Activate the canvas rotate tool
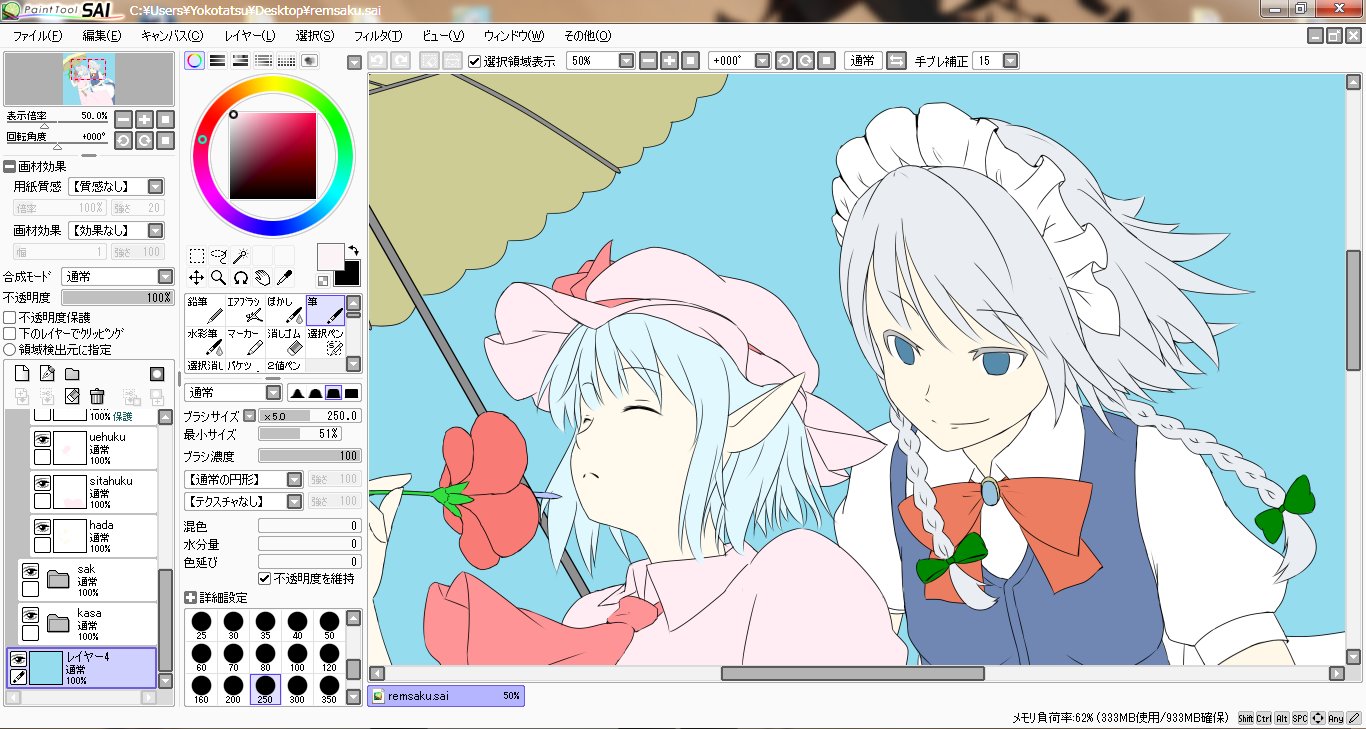Image resolution: width=1366 pixels, height=729 pixels. click(x=240, y=277)
